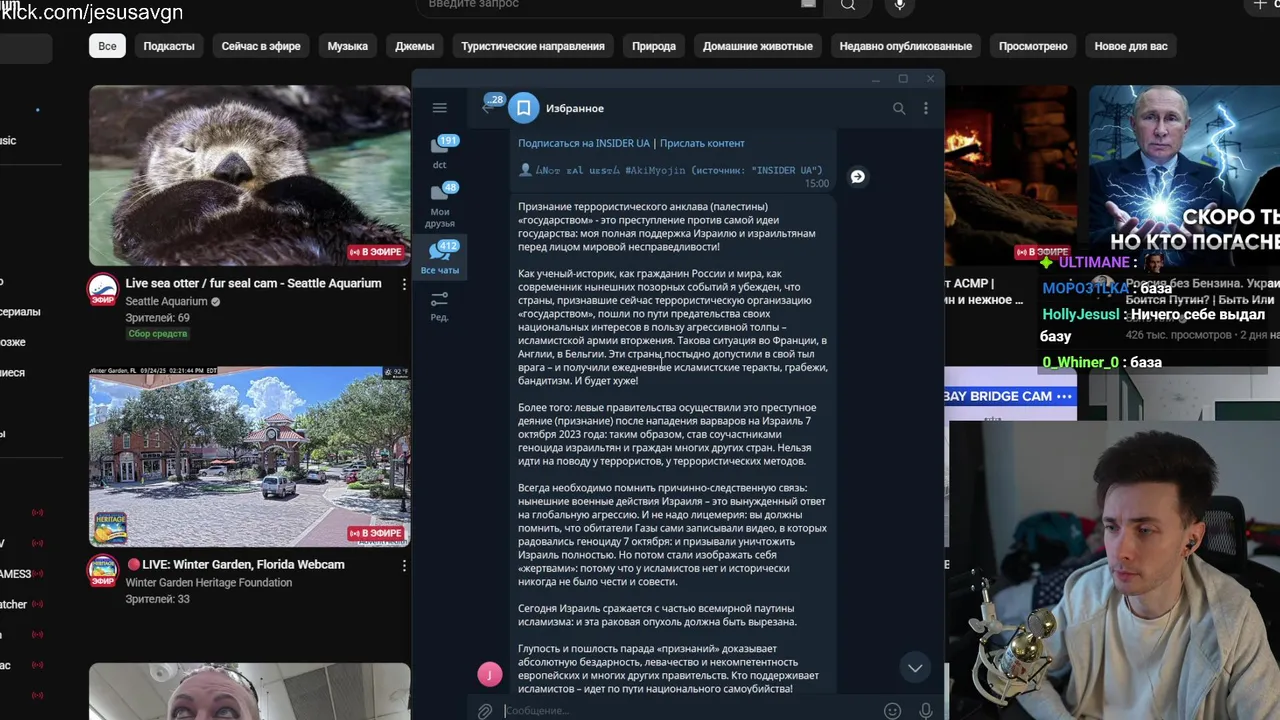Open Live sea otter video title
Screen dimensions: 1280x720
pyautogui.click(x=253, y=284)
